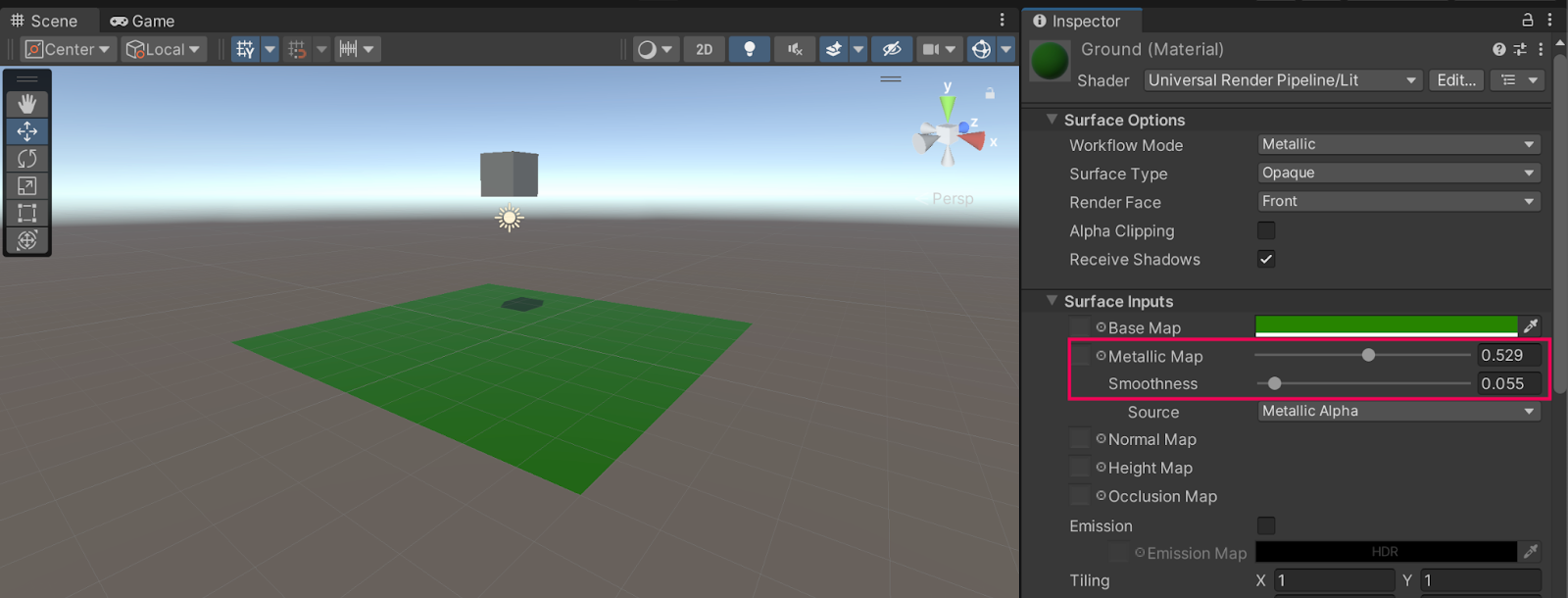Image resolution: width=1568 pixels, height=598 pixels.
Task: Select the Hand view tool
Action: pos(26,104)
